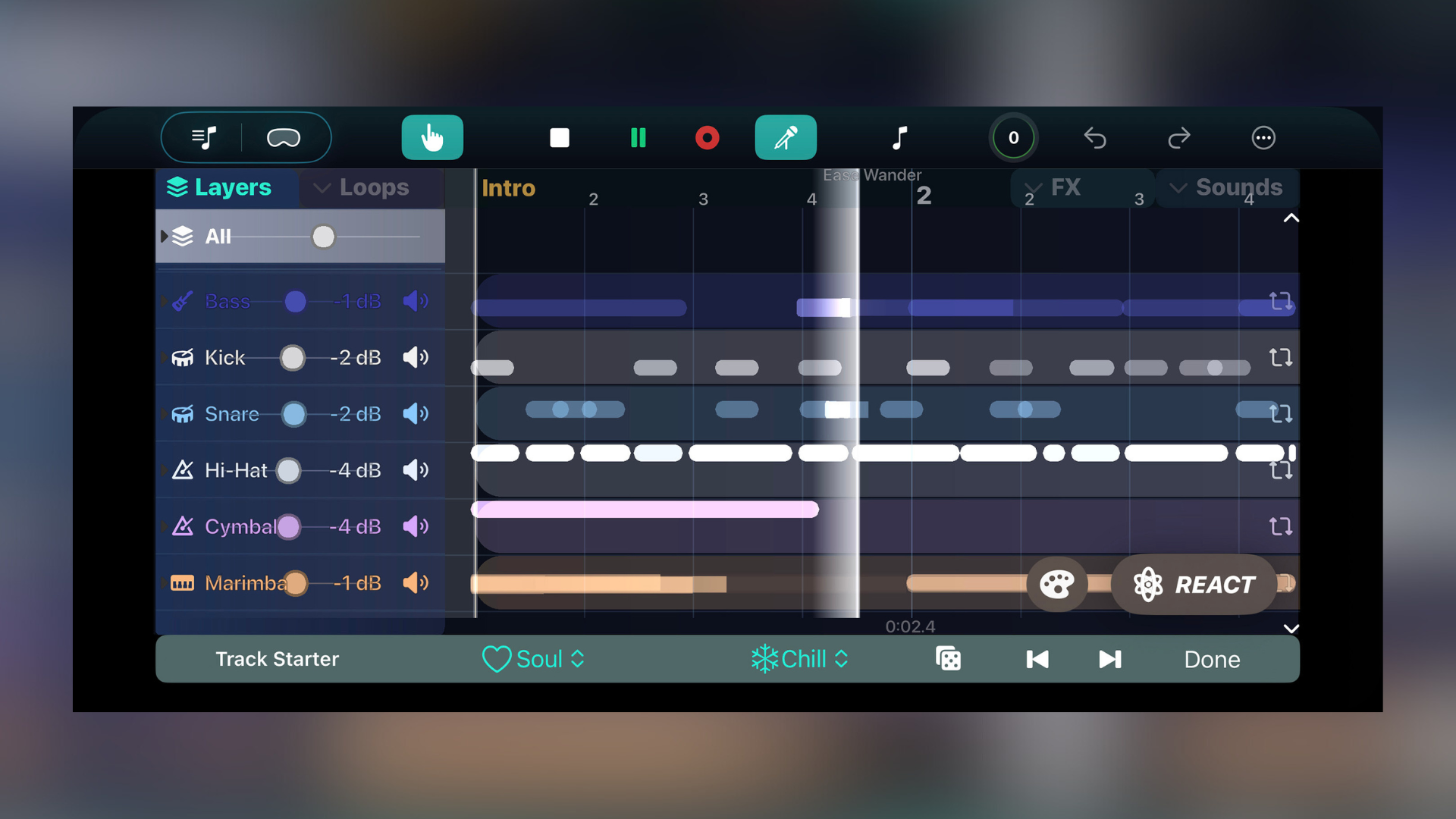Mute the Snare layer speaker
This screenshot has width=1456, height=819.
[x=416, y=414]
